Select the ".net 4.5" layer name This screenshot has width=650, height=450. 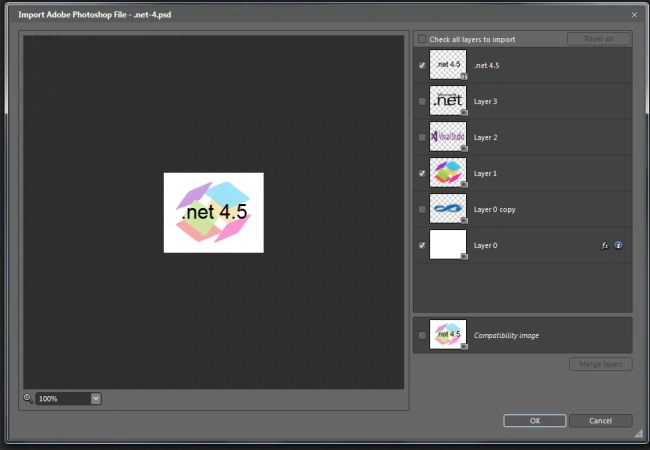click(487, 65)
